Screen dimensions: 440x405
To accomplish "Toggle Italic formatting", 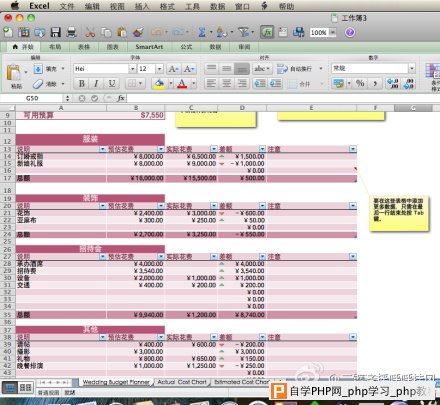I will tap(96, 83).
